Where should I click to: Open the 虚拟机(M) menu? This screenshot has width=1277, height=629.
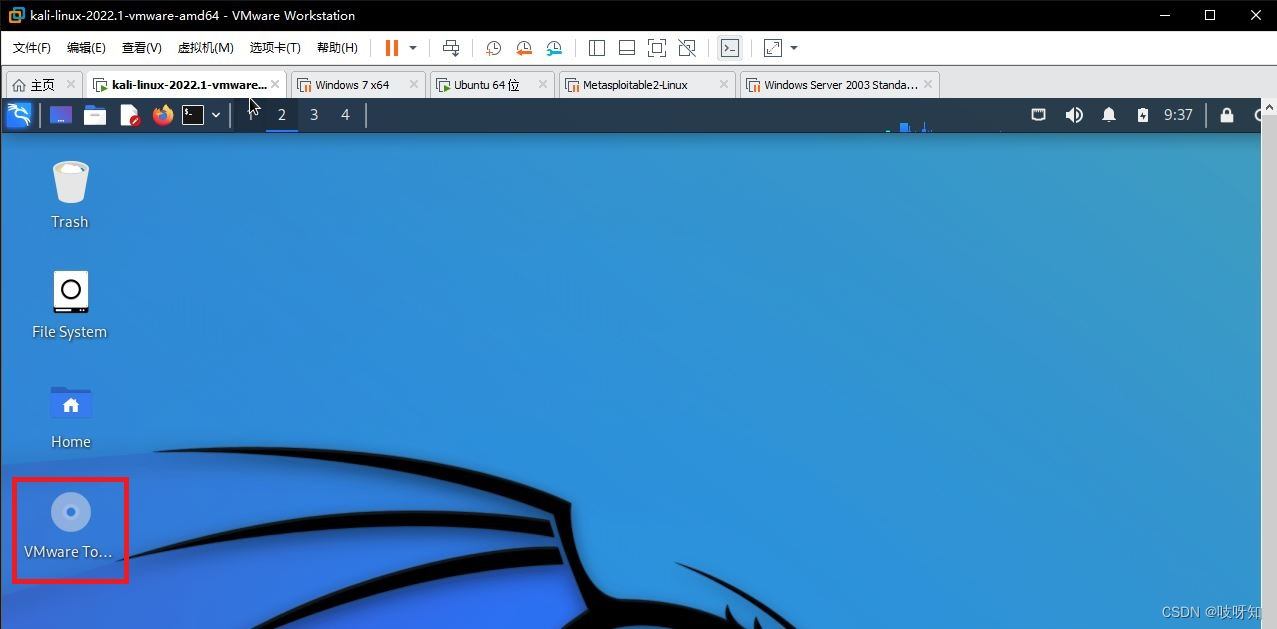pyautogui.click(x=205, y=48)
